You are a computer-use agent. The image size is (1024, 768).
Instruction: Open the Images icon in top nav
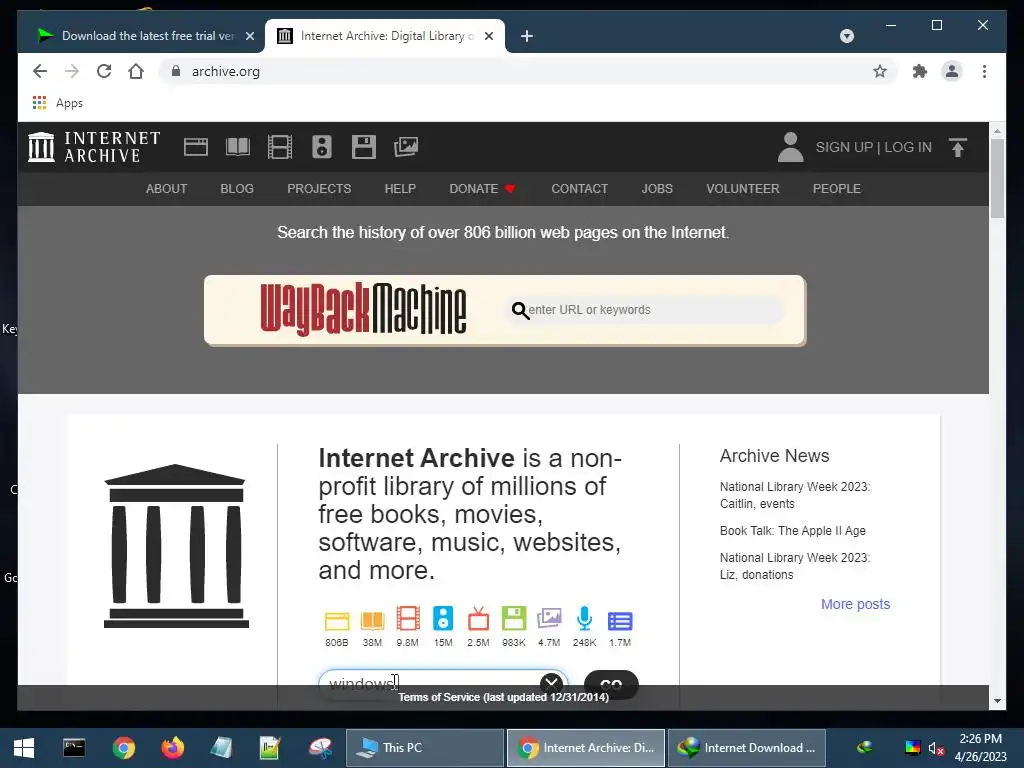pyautogui.click(x=406, y=147)
